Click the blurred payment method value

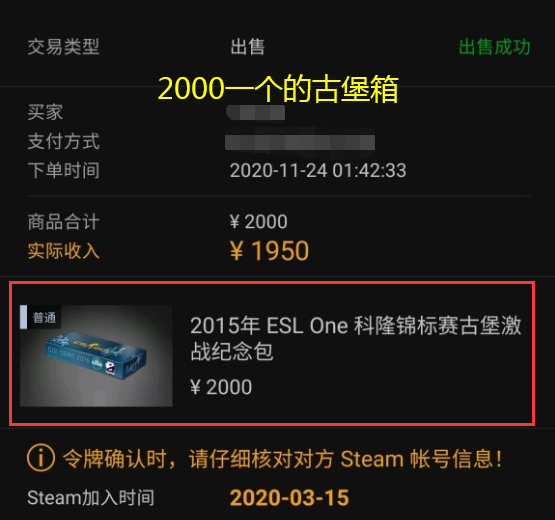pyautogui.click(x=300, y=142)
